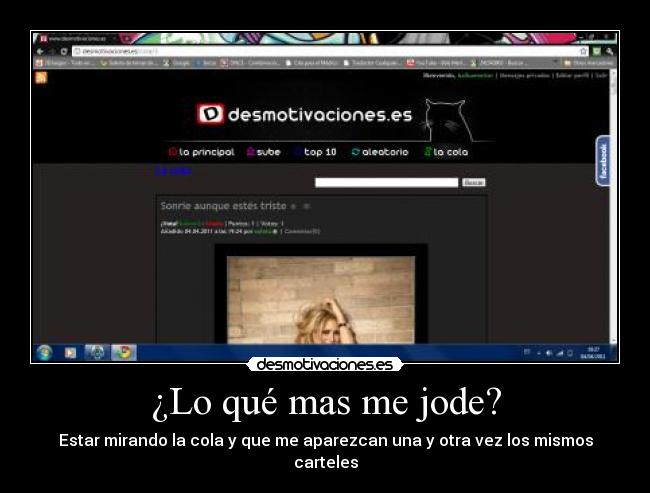Click the network signal tray icon

tap(560, 353)
